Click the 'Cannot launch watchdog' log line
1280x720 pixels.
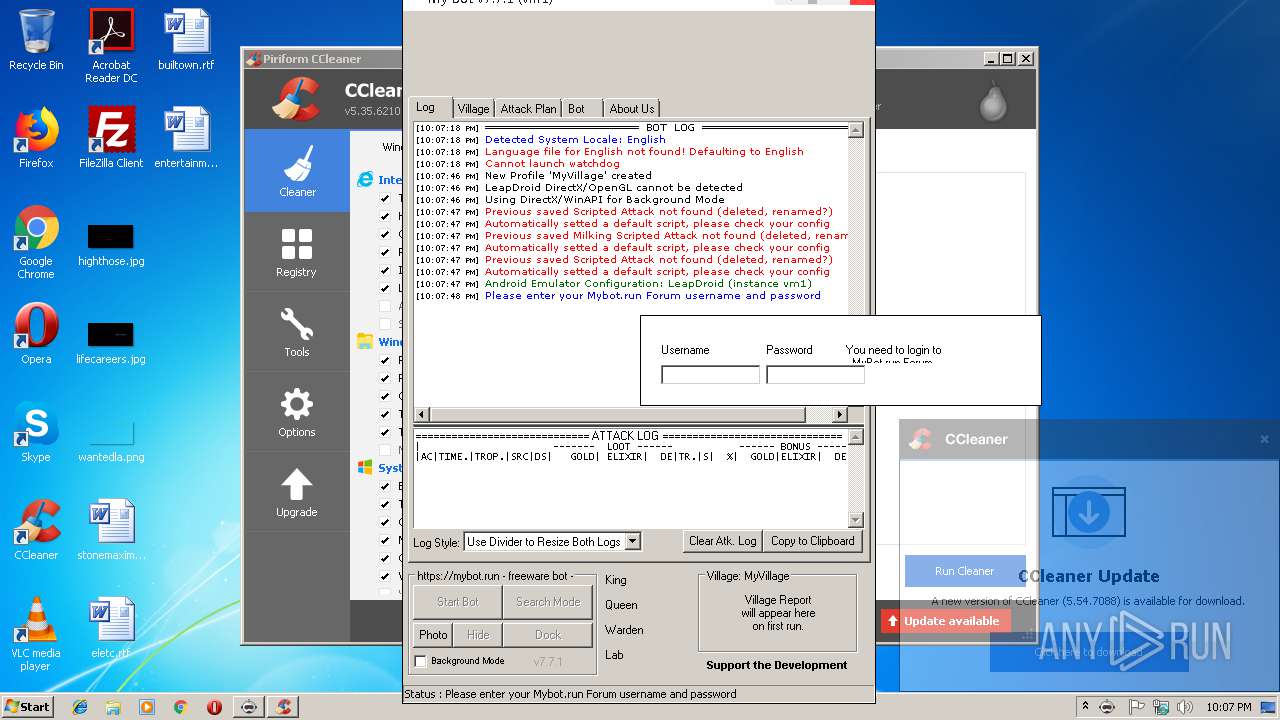click(x=552, y=164)
